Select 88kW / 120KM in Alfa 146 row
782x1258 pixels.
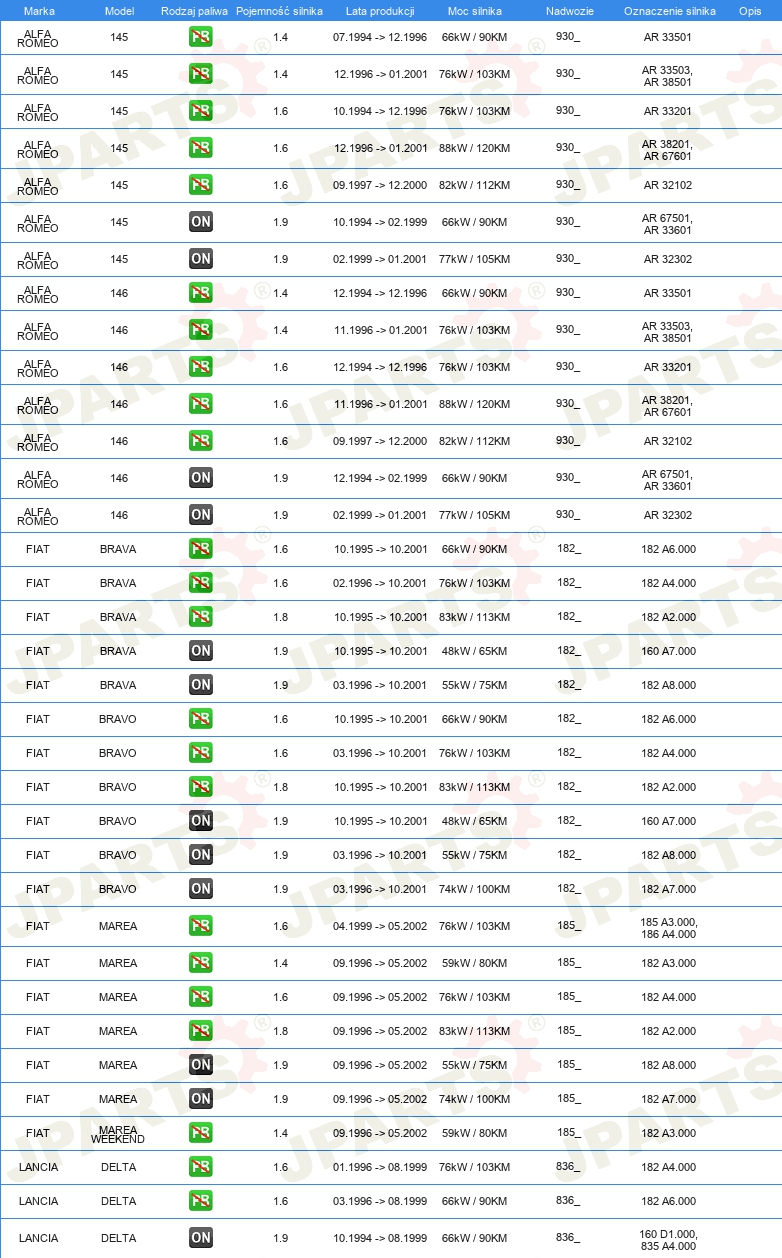point(475,404)
